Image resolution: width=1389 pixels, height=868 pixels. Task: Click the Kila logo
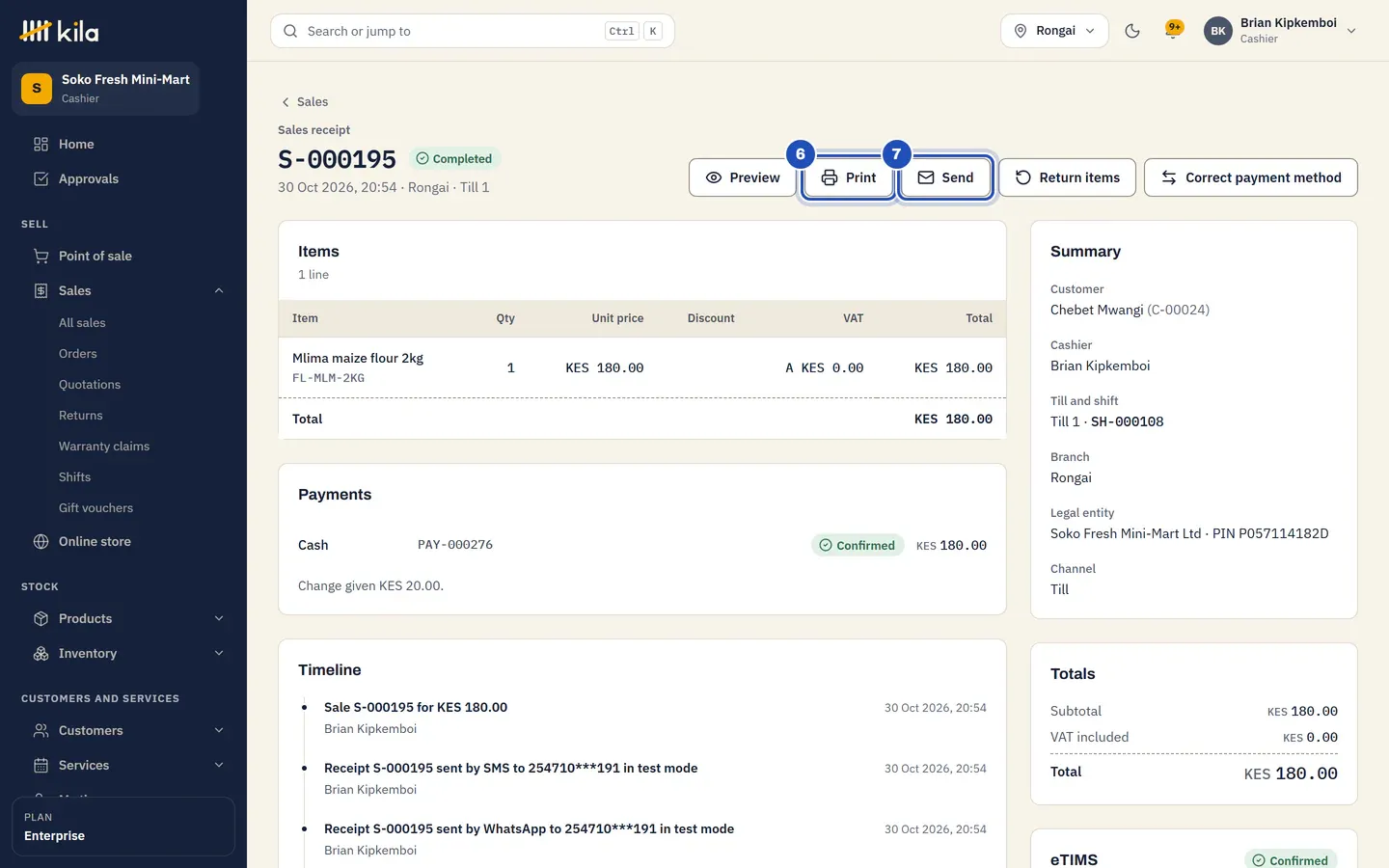(x=59, y=31)
